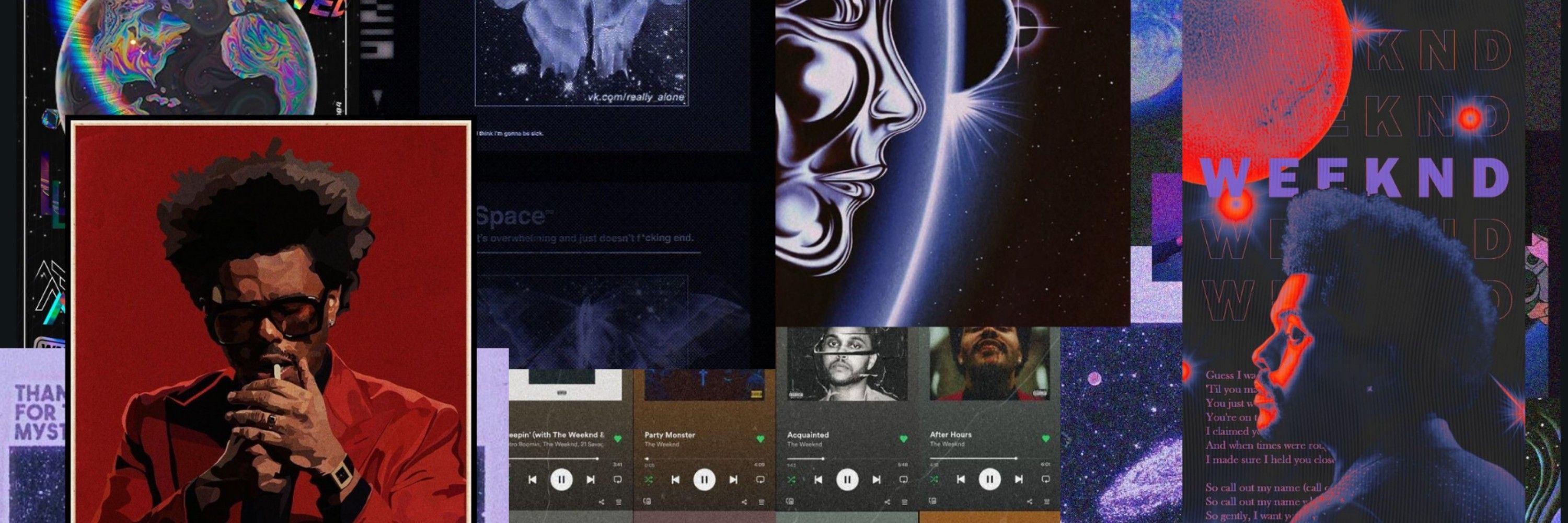Viewport: 1568px width, 523px height.
Task: Pause the Party Monster track
Action: 704,479
